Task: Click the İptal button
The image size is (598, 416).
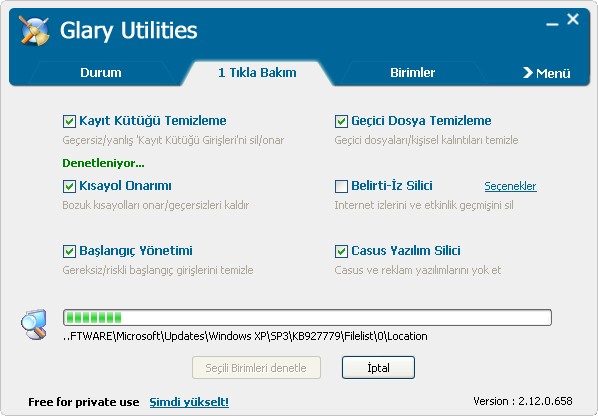Action: click(378, 368)
